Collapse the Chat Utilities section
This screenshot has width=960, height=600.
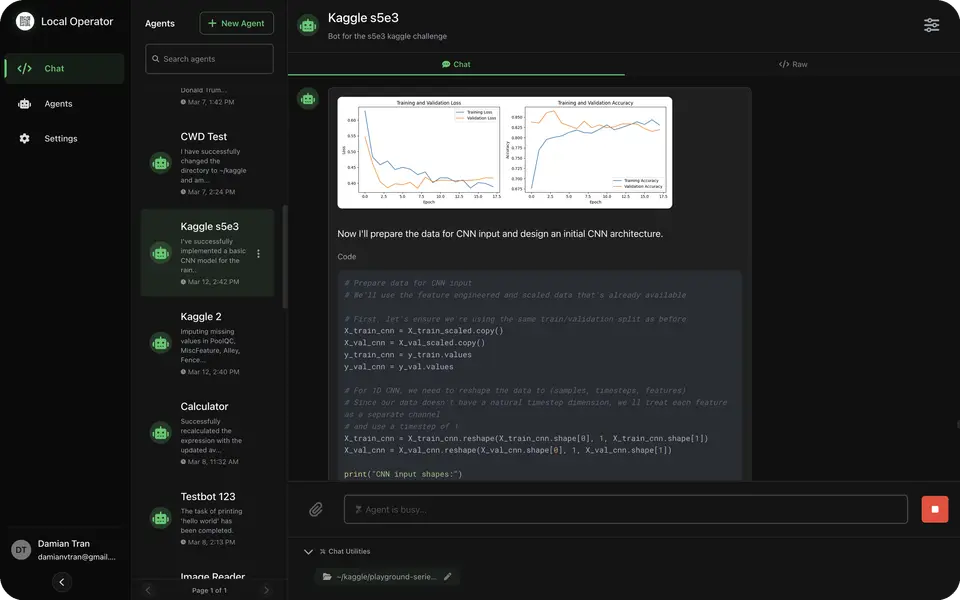pos(308,552)
